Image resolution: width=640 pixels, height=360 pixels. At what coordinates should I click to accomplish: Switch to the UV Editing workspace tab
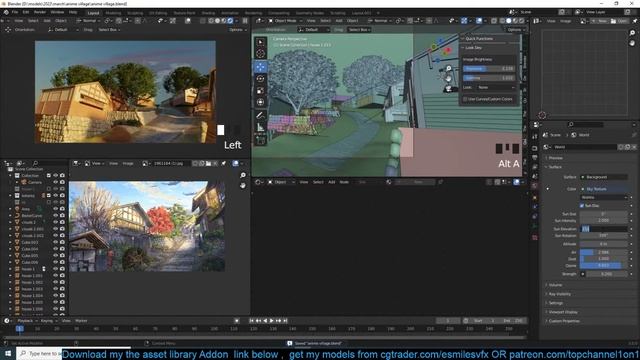click(158, 13)
